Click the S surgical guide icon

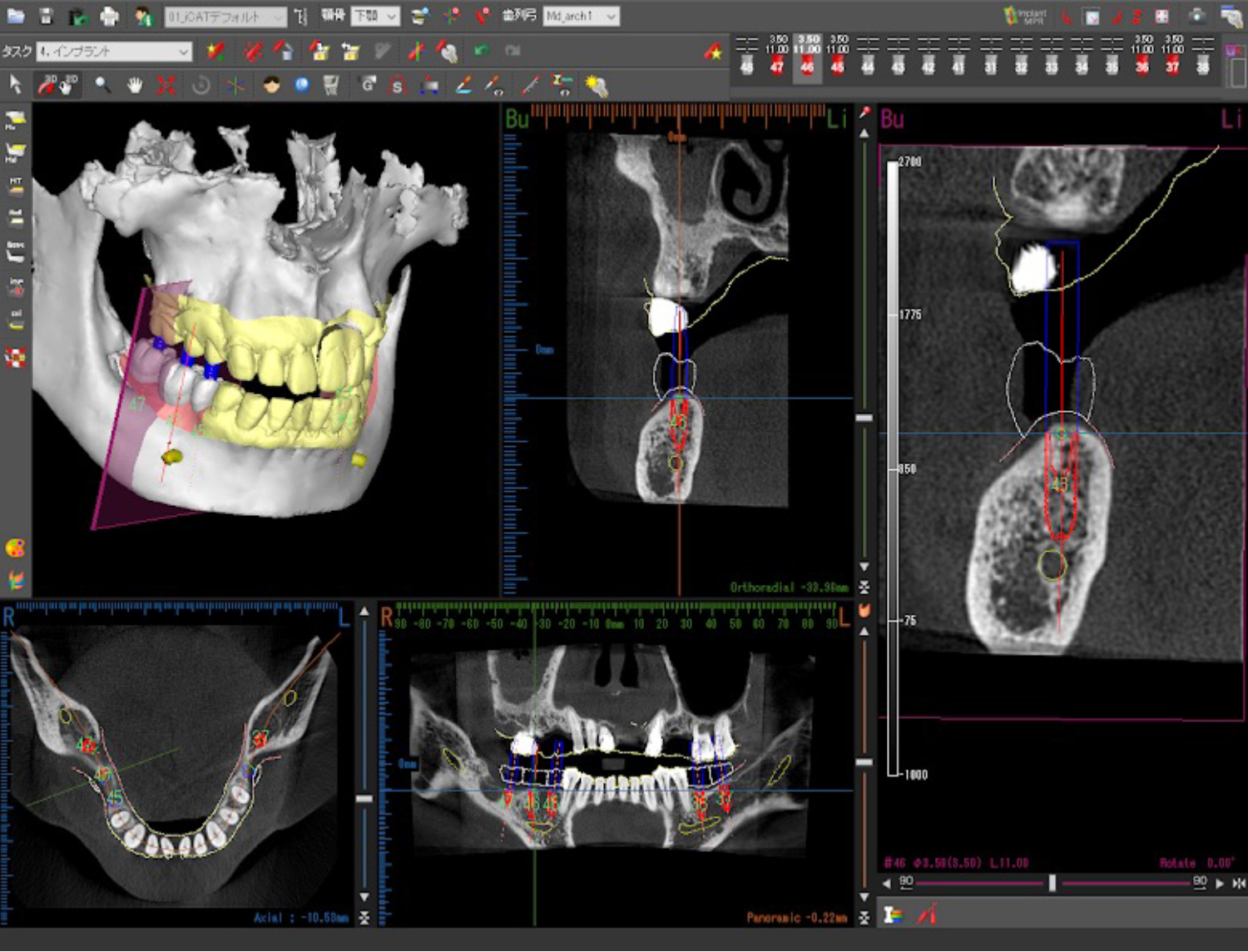(x=397, y=85)
